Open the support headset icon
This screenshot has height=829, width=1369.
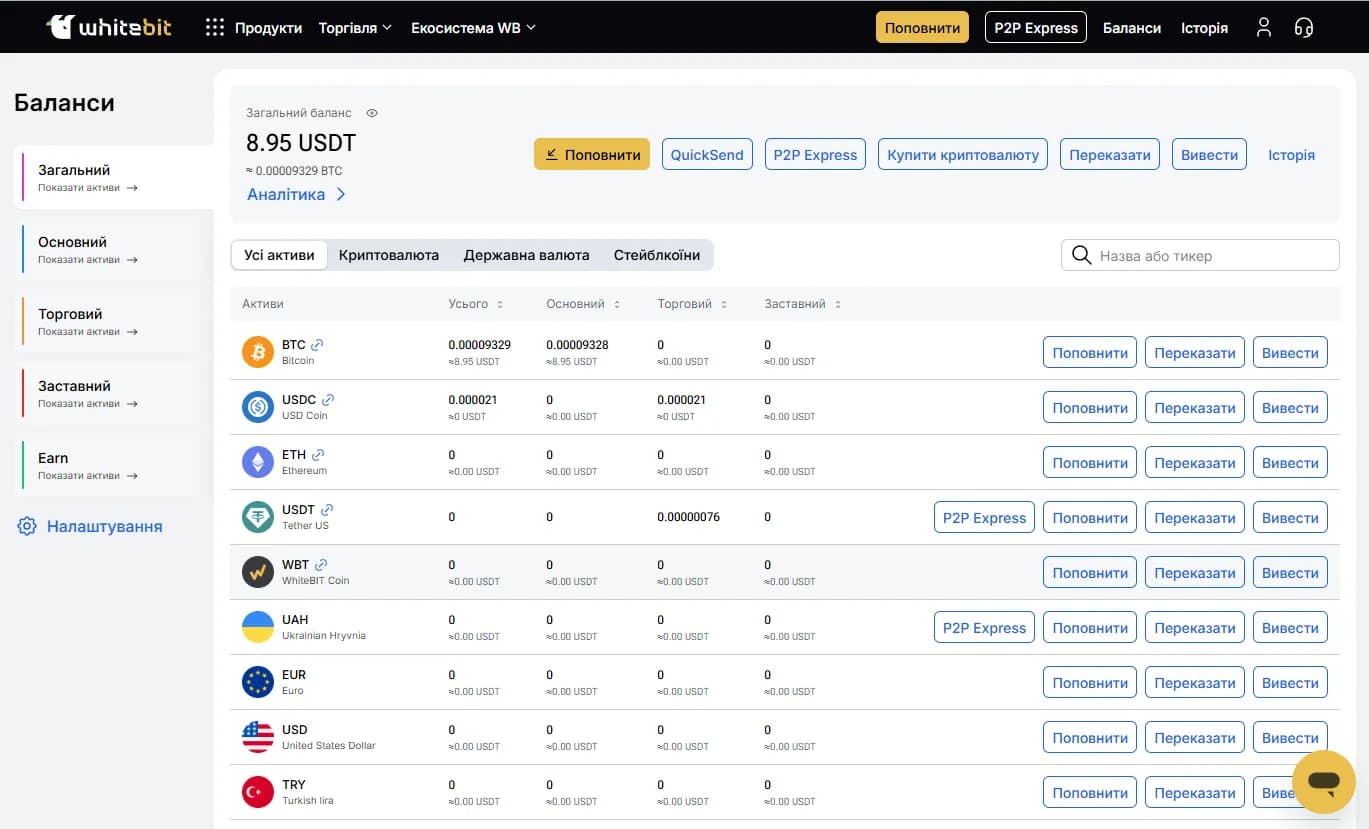1303,27
